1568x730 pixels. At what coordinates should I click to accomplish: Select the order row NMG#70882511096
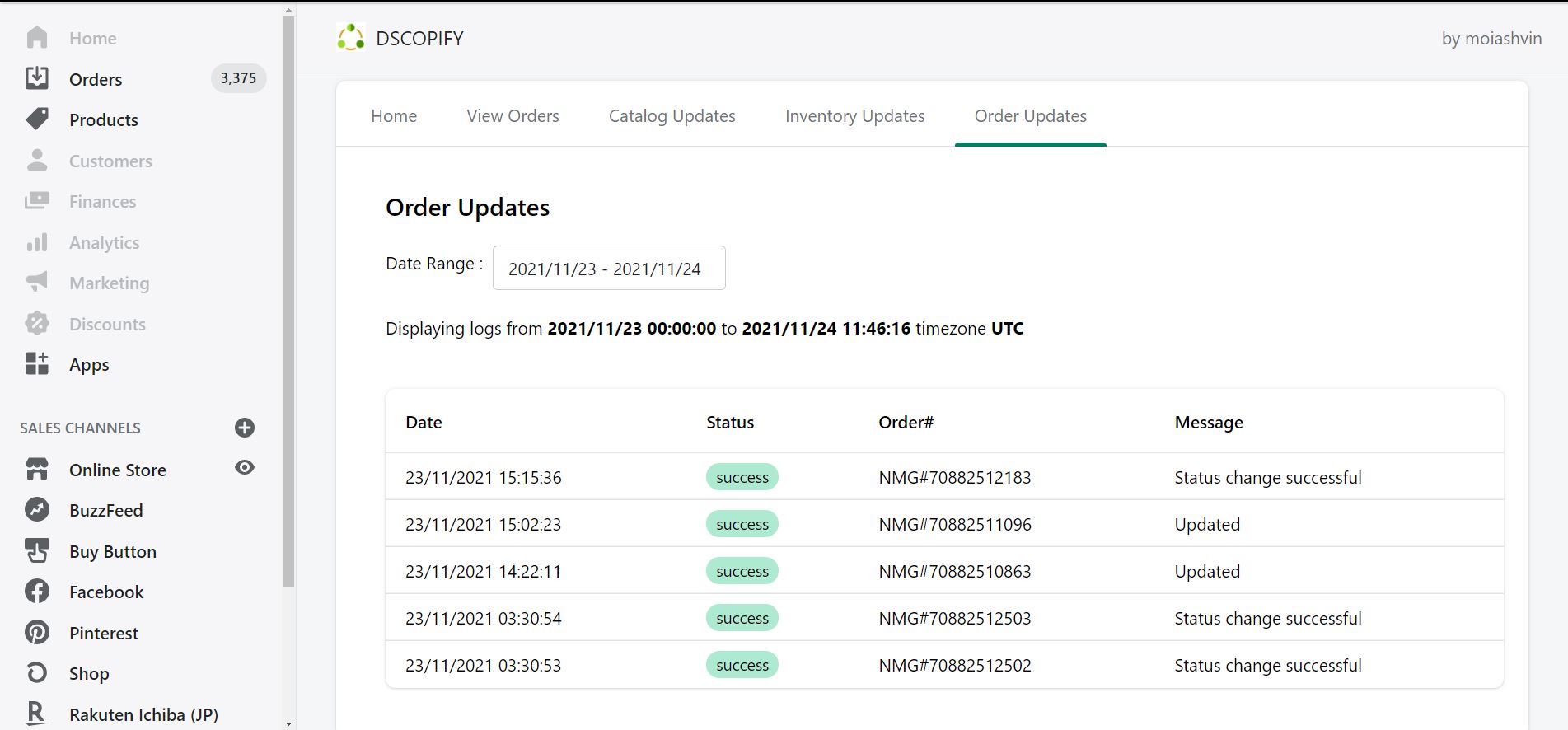(954, 524)
